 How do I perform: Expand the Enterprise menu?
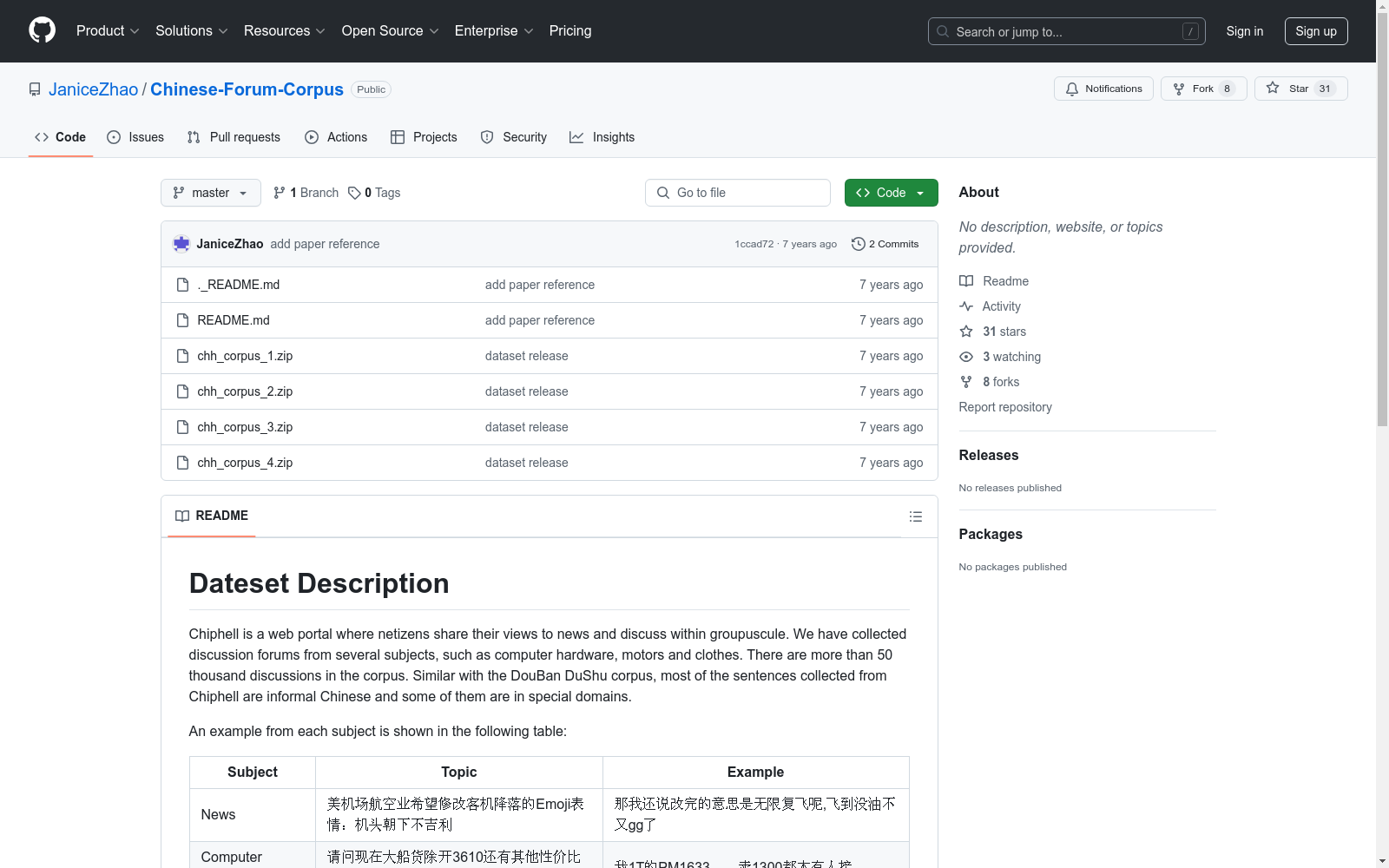point(494,30)
